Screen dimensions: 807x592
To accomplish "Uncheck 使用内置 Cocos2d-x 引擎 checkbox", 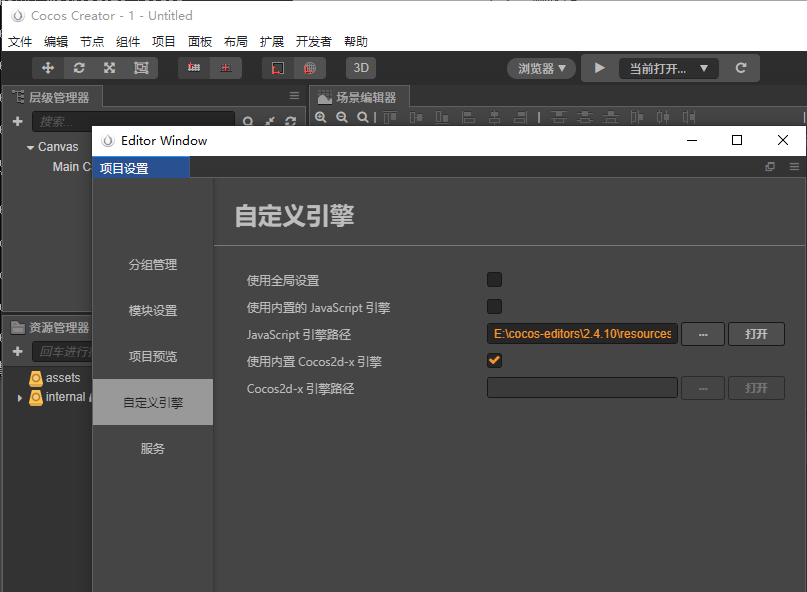I will (495, 360).
